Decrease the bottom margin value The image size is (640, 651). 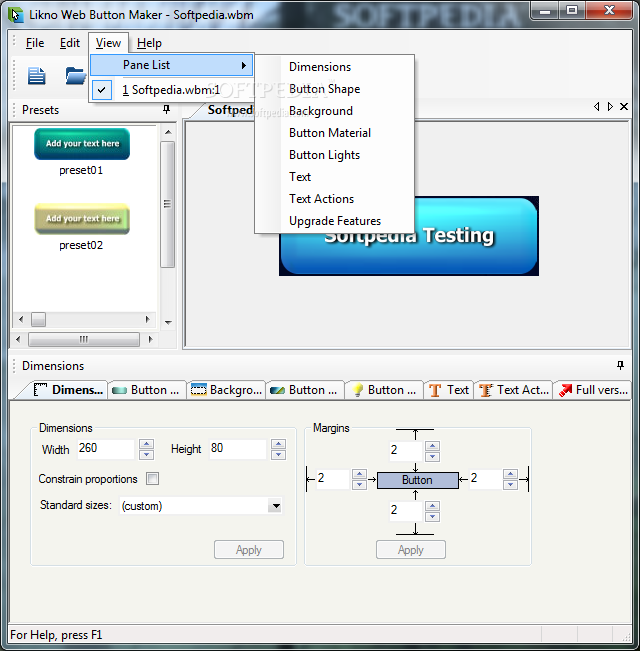point(432,516)
